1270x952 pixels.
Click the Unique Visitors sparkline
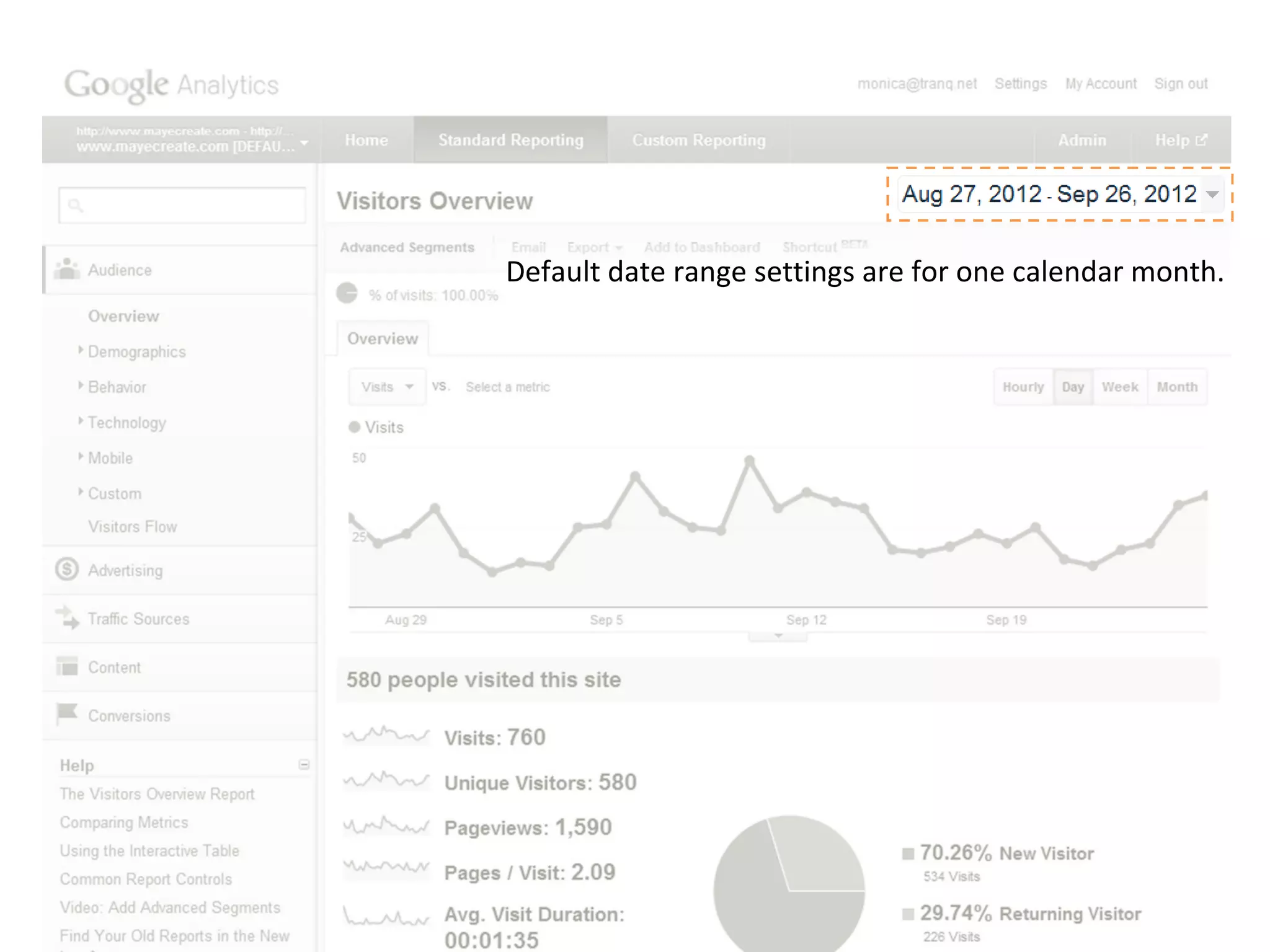[386, 780]
